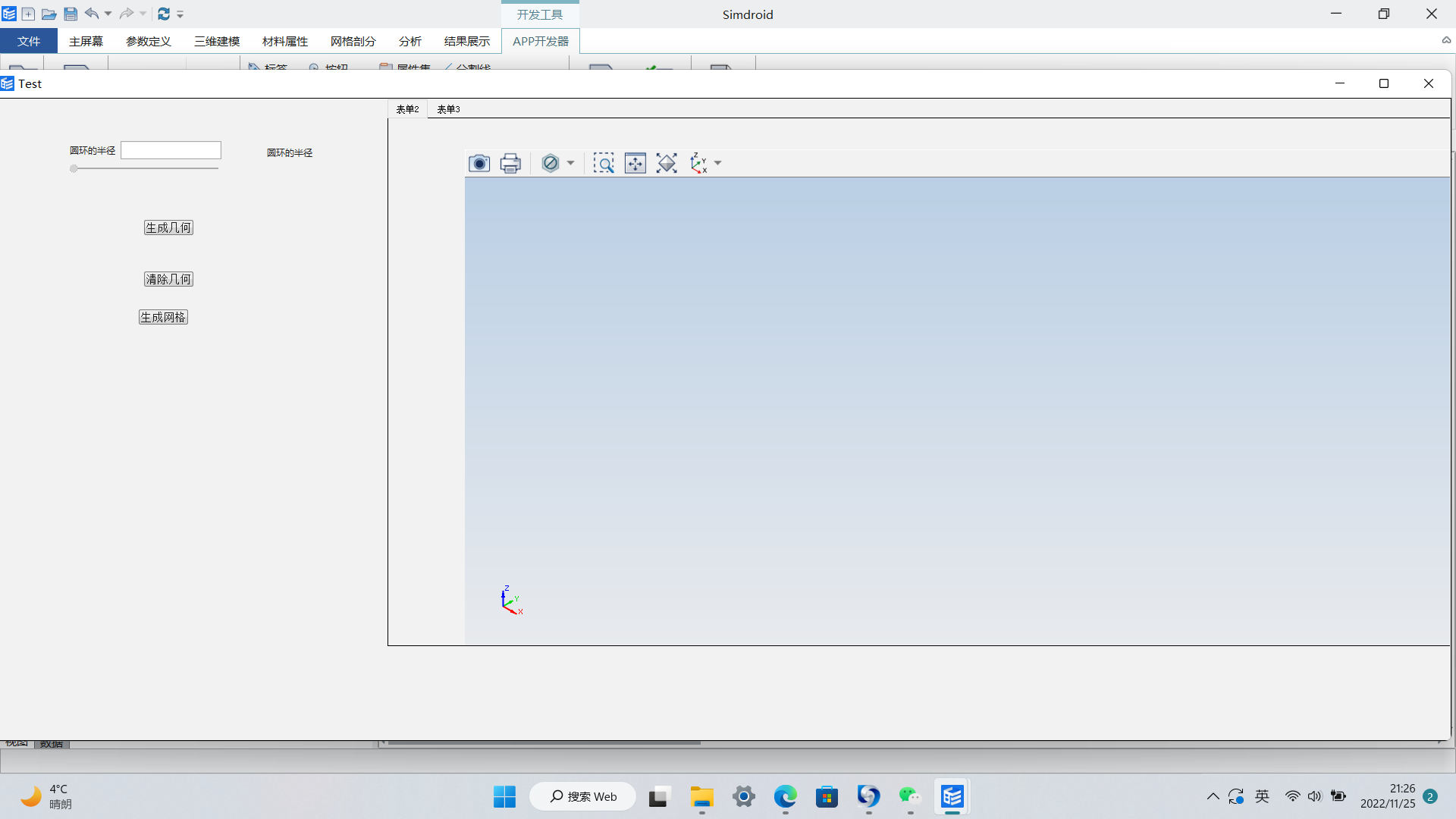Open Settings gear from taskbar
The image size is (1456, 819).
(x=744, y=796)
